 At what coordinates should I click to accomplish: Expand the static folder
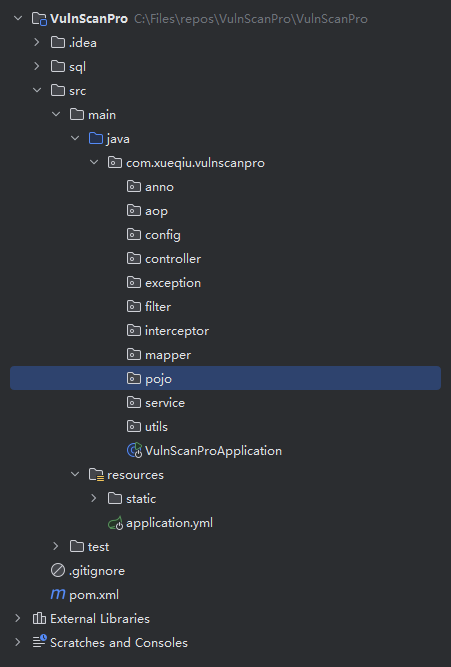click(94, 498)
